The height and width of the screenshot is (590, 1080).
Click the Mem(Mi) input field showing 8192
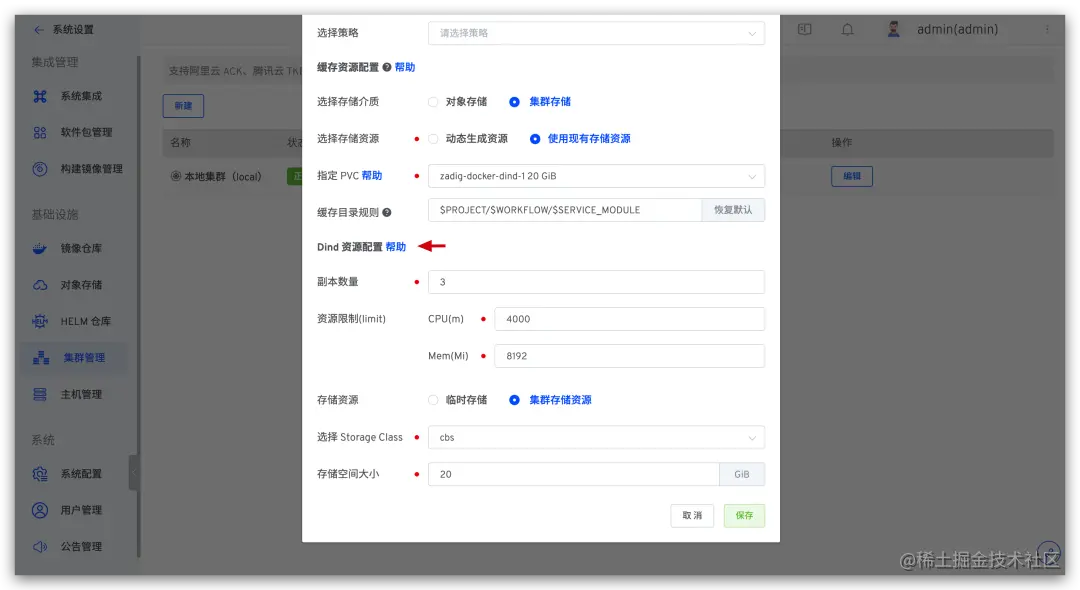pyautogui.click(x=630, y=355)
